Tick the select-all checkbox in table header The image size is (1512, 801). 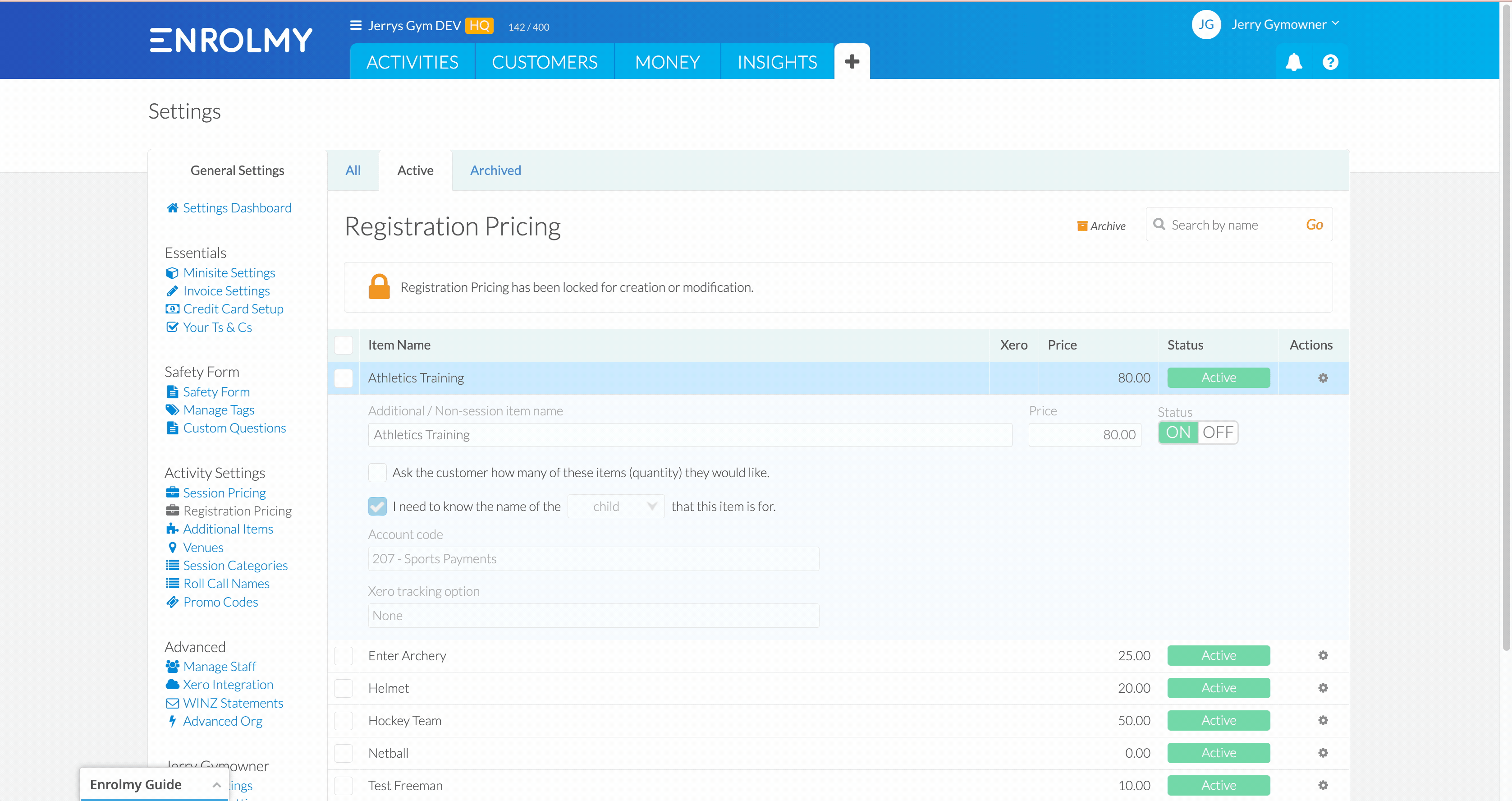344,345
